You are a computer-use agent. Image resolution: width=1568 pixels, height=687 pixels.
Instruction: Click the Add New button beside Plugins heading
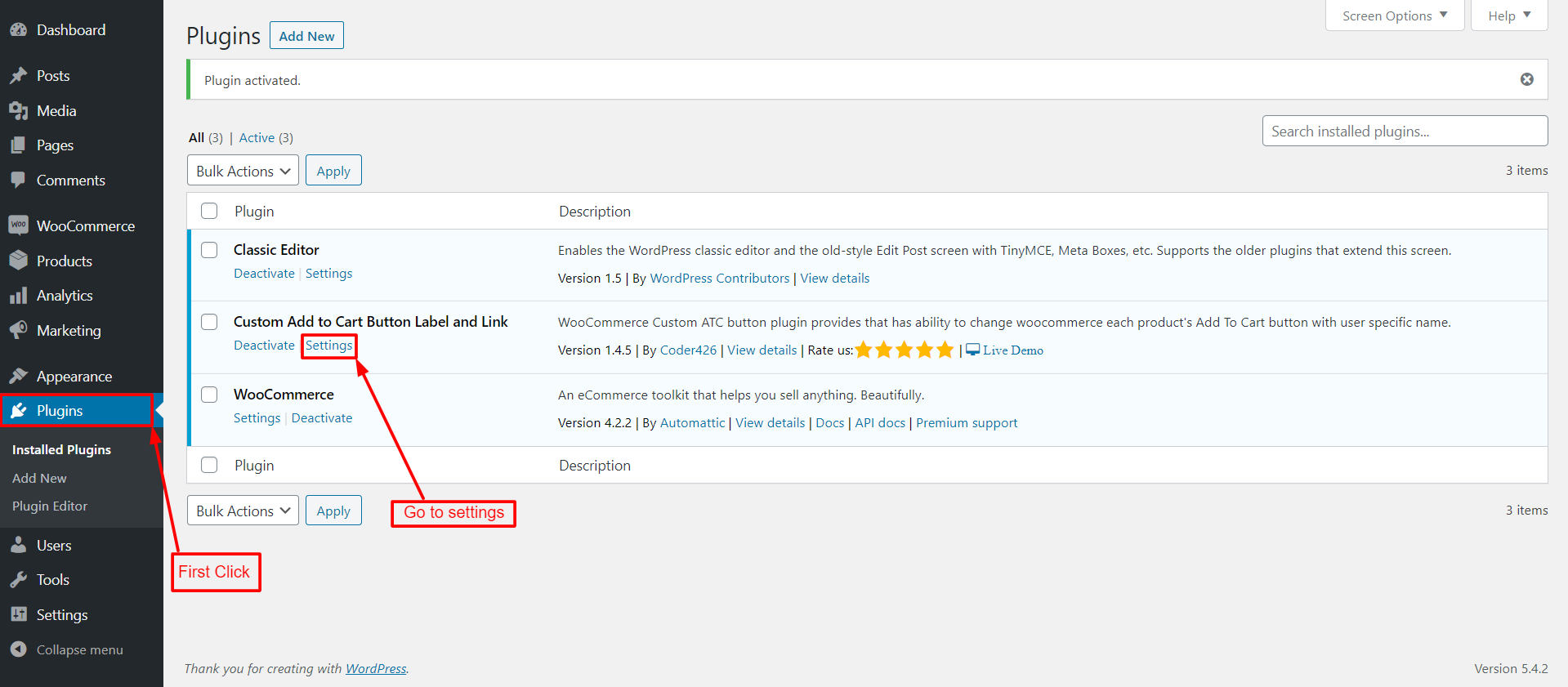(x=306, y=36)
